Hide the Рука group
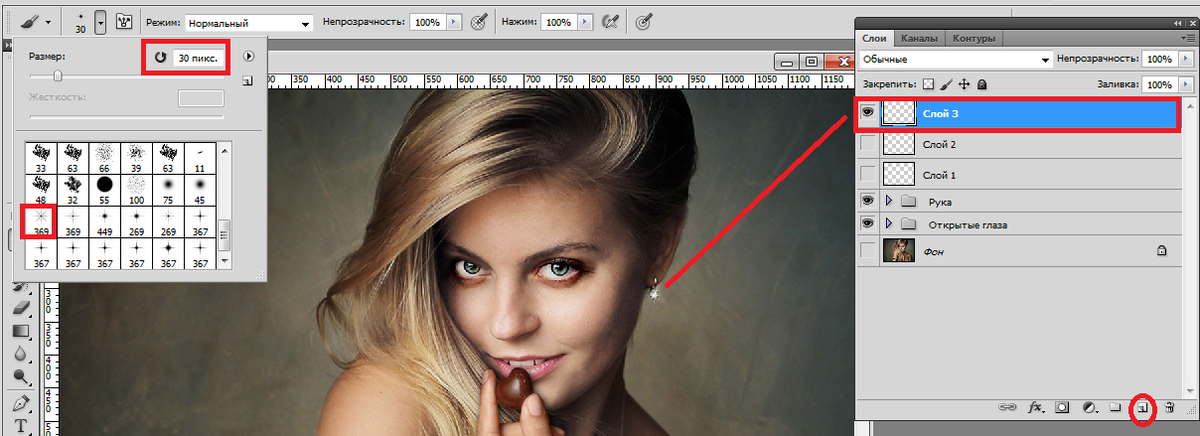Viewport: 1200px width, 436px height. click(867, 201)
